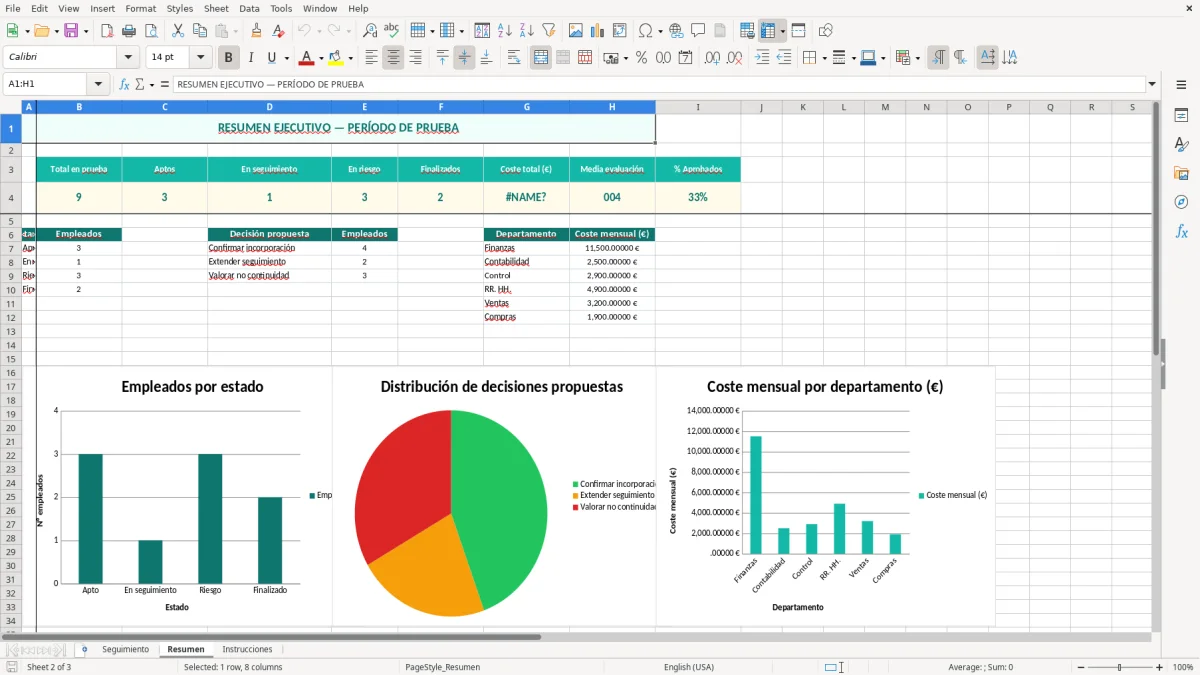The width and height of the screenshot is (1200, 675).
Task: Open Find & Replace from the toolbar
Action: pos(370,31)
